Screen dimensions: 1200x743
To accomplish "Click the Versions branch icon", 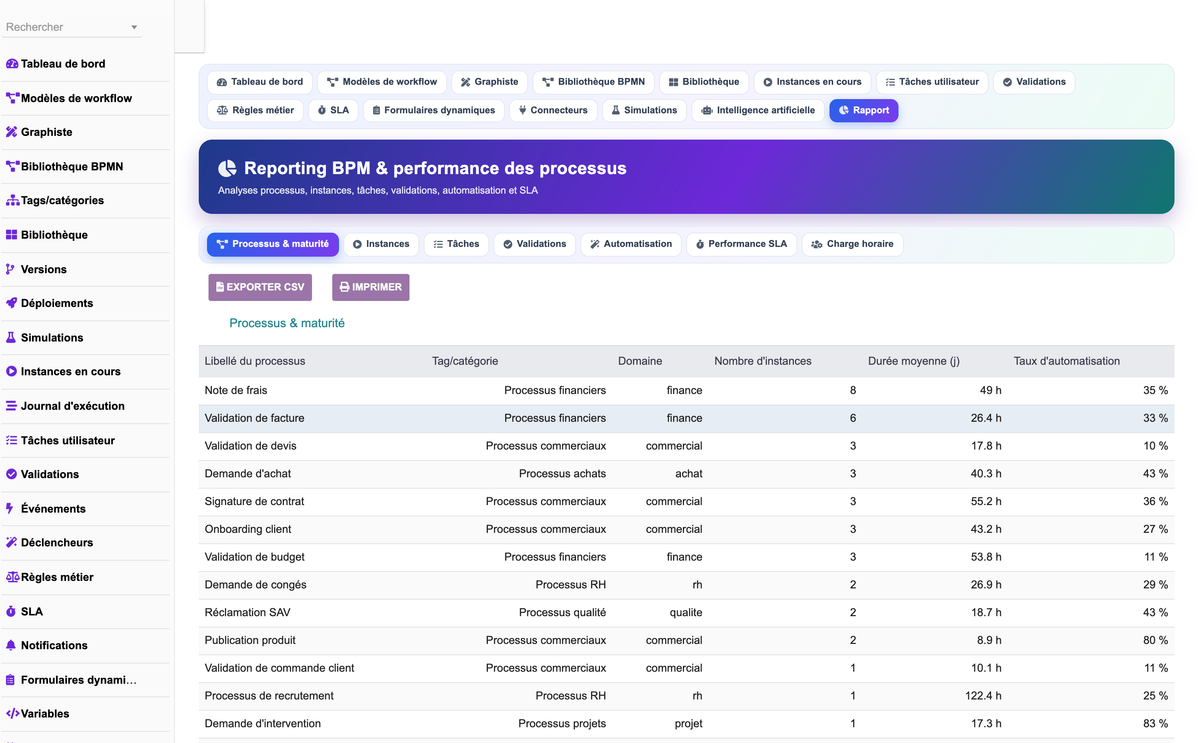I will [11, 269].
